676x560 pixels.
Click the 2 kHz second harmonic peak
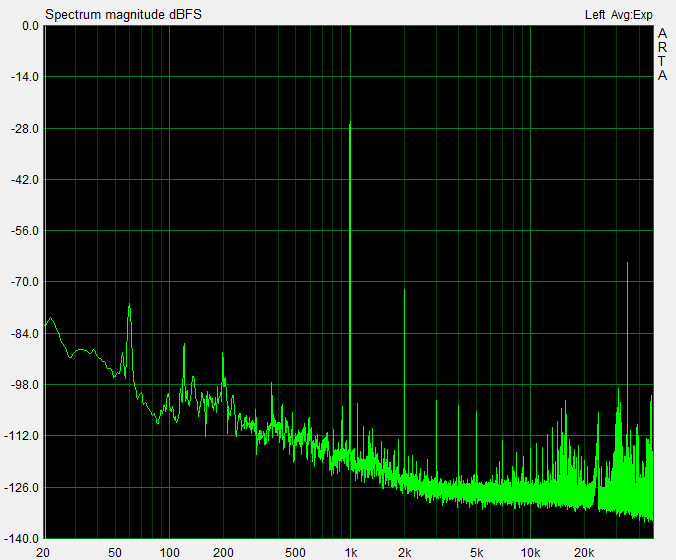click(x=404, y=290)
